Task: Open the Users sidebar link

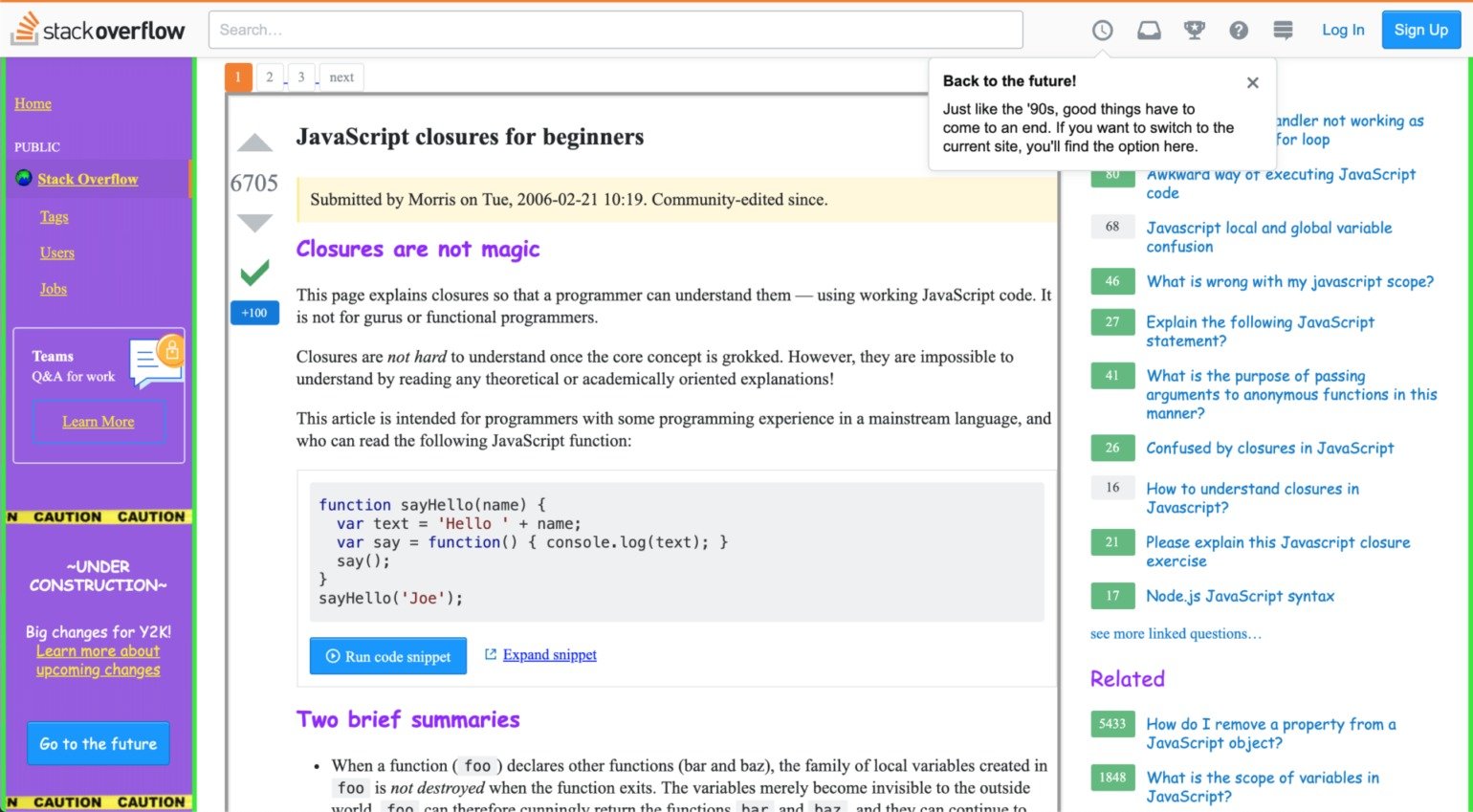Action: [57, 253]
